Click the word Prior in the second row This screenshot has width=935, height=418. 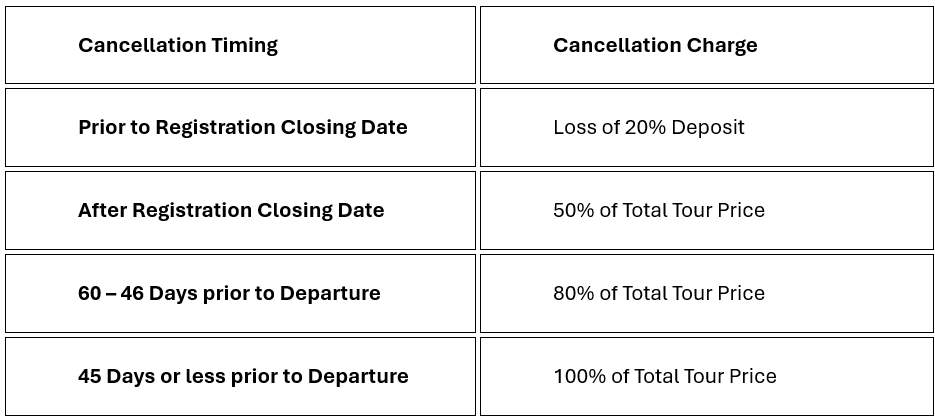click(102, 127)
